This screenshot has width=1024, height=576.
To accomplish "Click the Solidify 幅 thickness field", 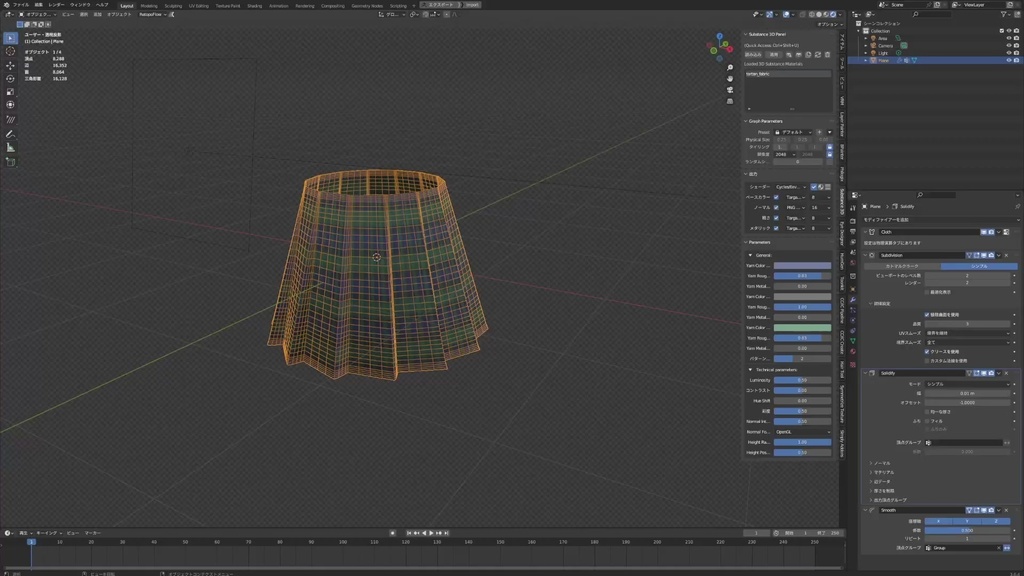I will (967, 393).
